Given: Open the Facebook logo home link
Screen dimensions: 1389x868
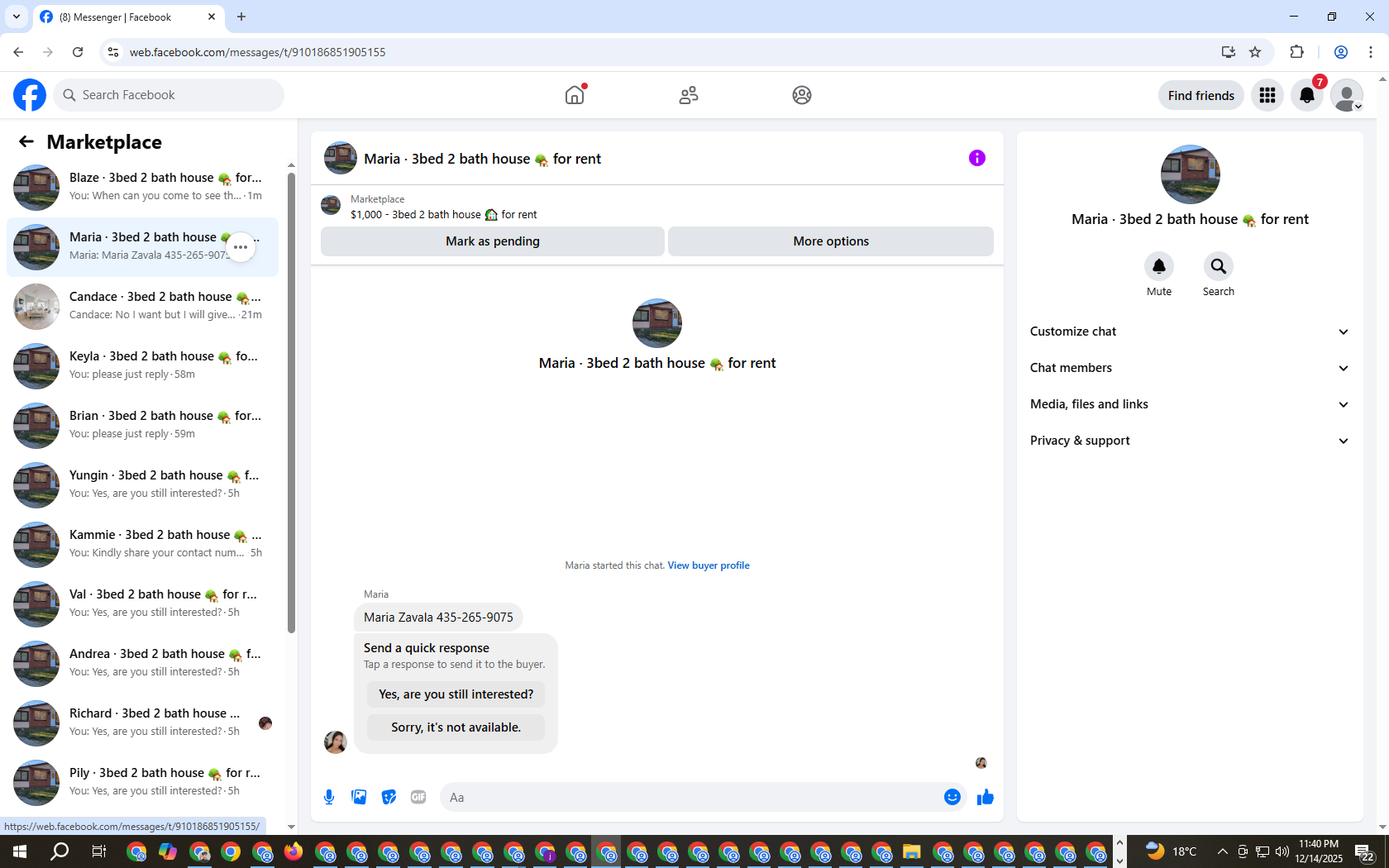Looking at the screenshot, I should coord(30,95).
